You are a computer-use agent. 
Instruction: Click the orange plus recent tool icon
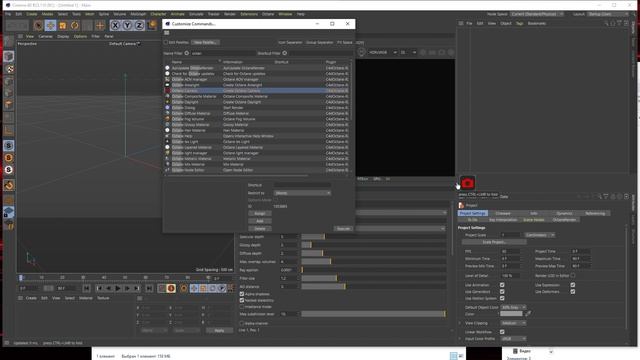click(100, 26)
